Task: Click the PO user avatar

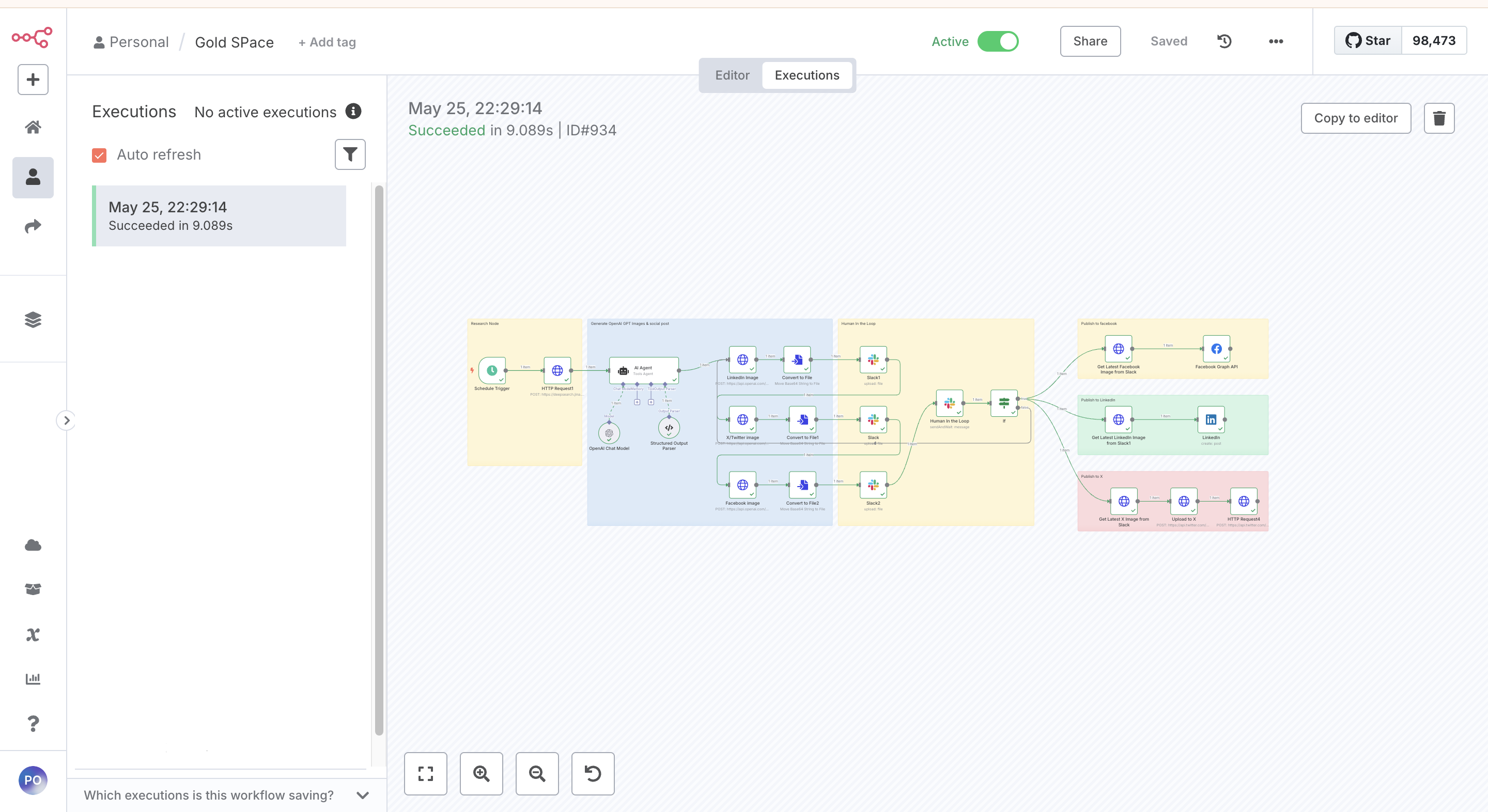Action: click(33, 780)
